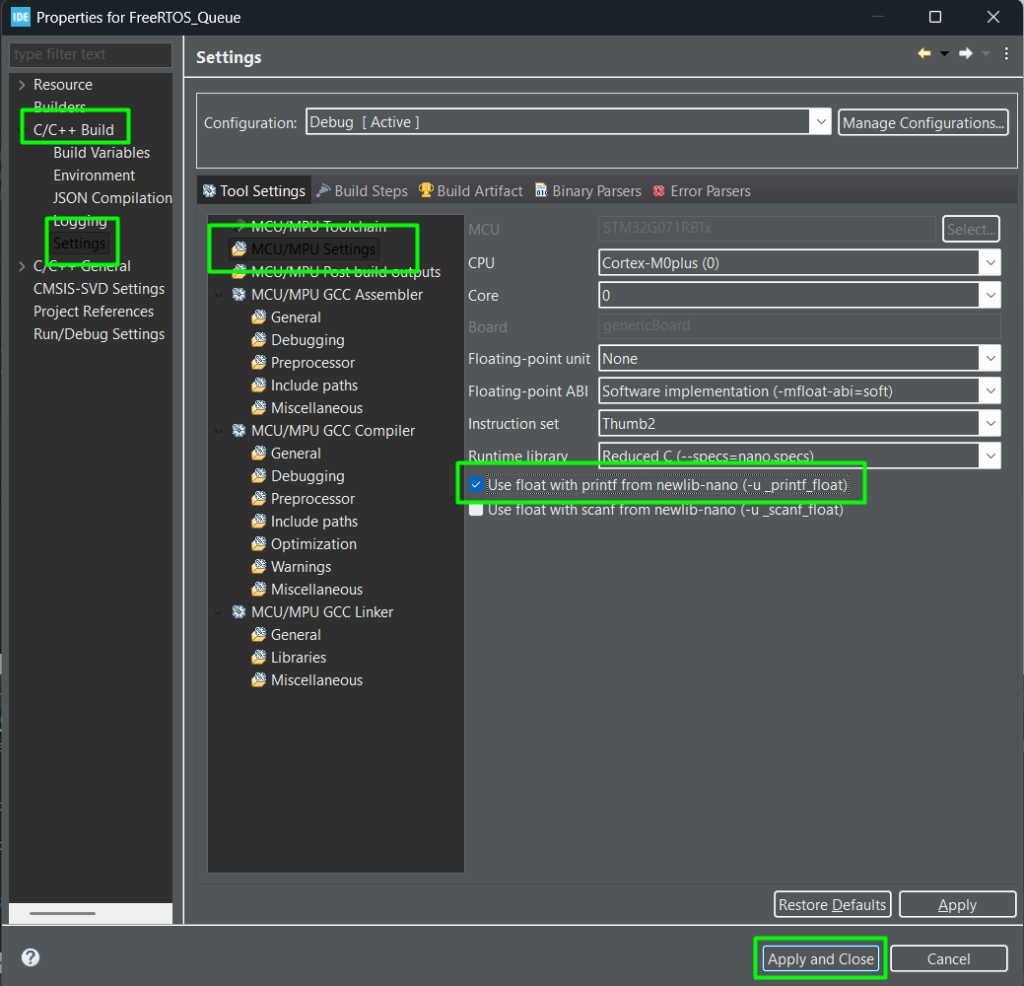Click the type filter text field

pos(90,54)
